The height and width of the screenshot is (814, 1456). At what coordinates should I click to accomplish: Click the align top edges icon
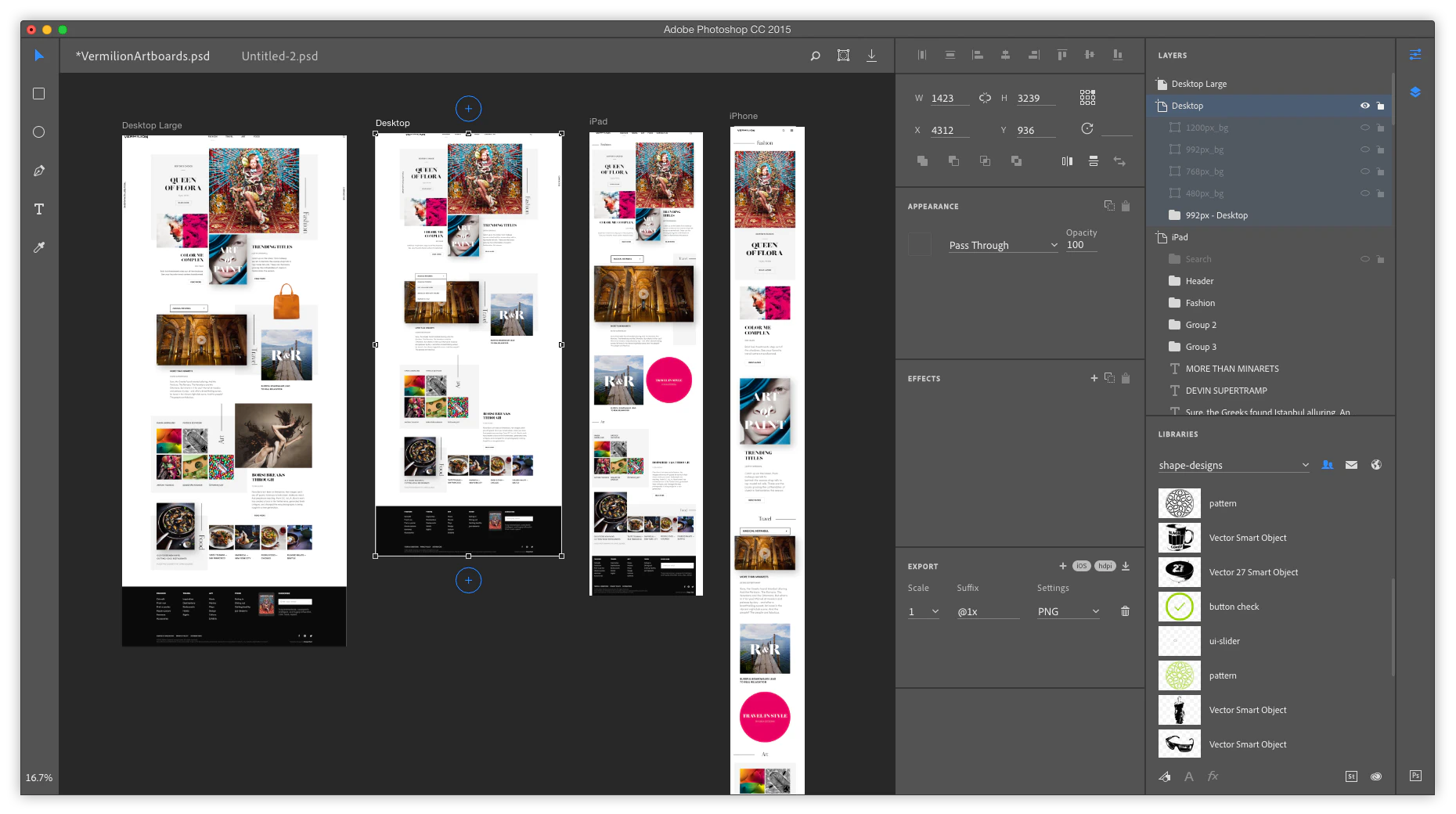coord(1061,55)
